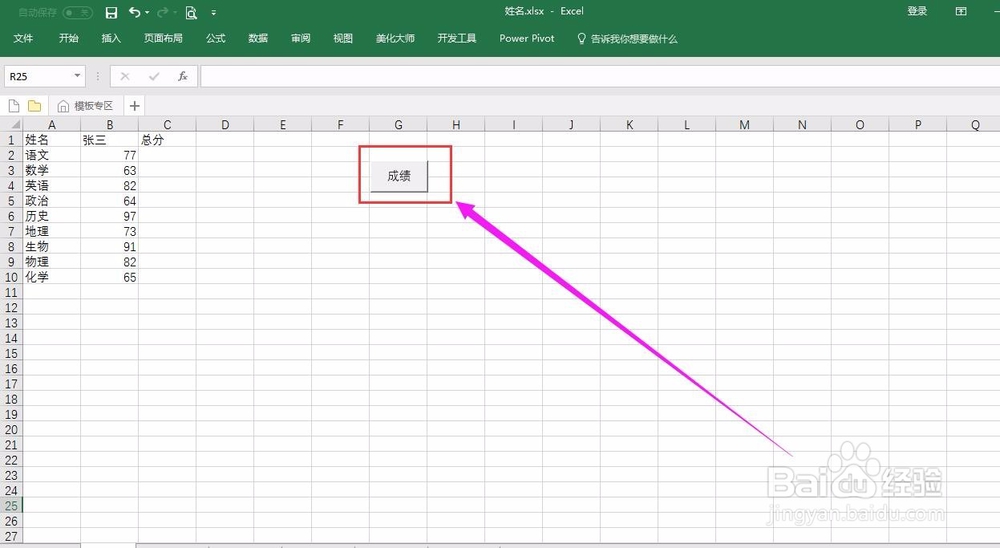This screenshot has width=1000, height=548.
Task: Expand the Name Box dropdown arrow
Action: [x=77, y=76]
